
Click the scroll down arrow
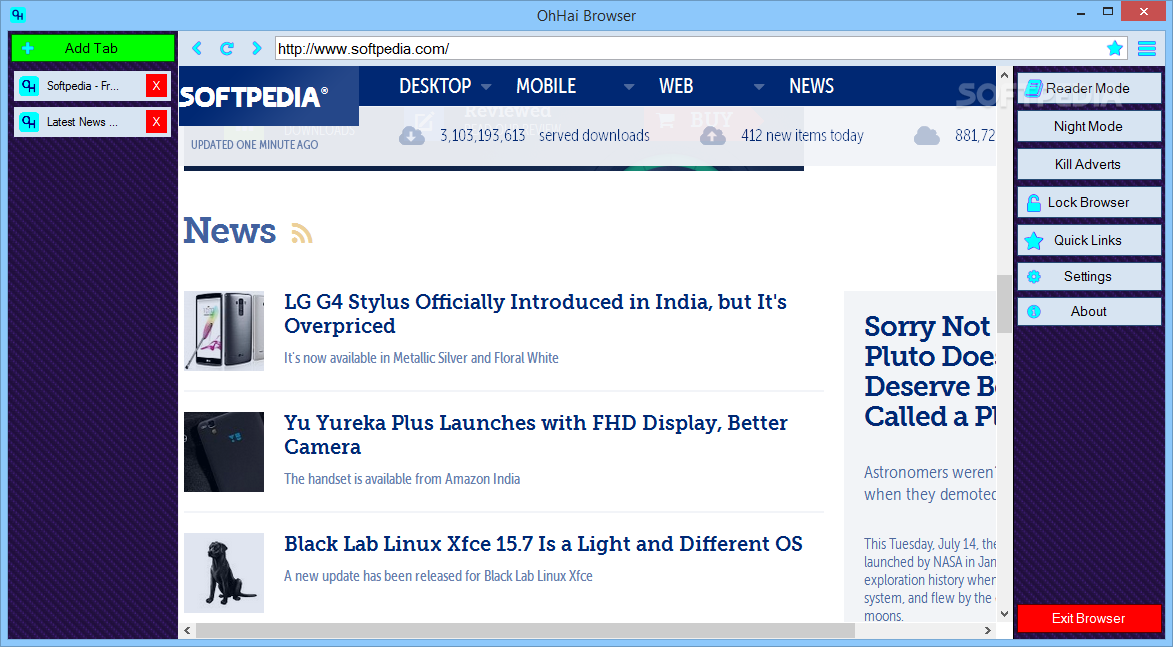[1004, 614]
